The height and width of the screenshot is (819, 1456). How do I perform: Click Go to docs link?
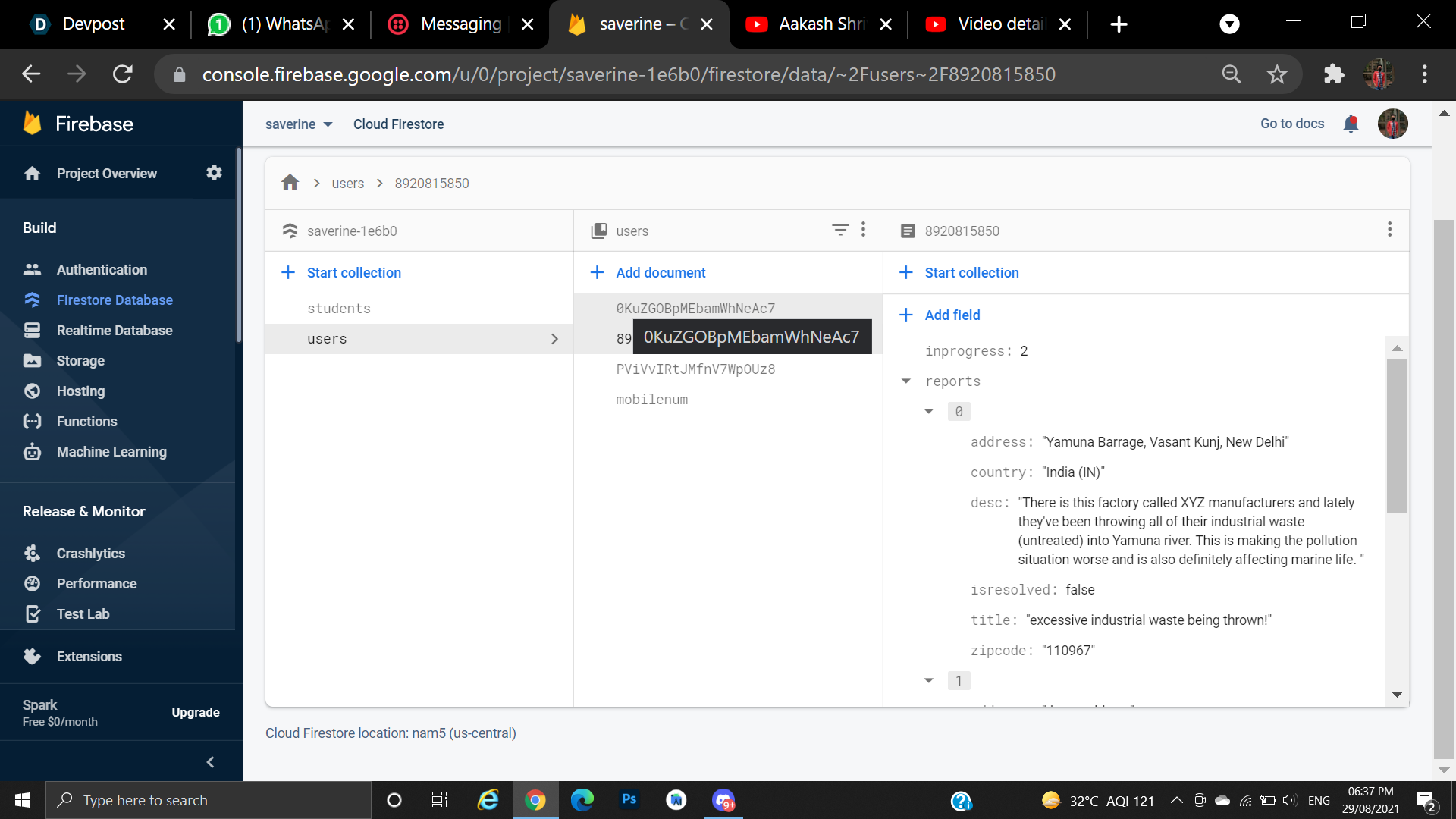pyautogui.click(x=1291, y=124)
